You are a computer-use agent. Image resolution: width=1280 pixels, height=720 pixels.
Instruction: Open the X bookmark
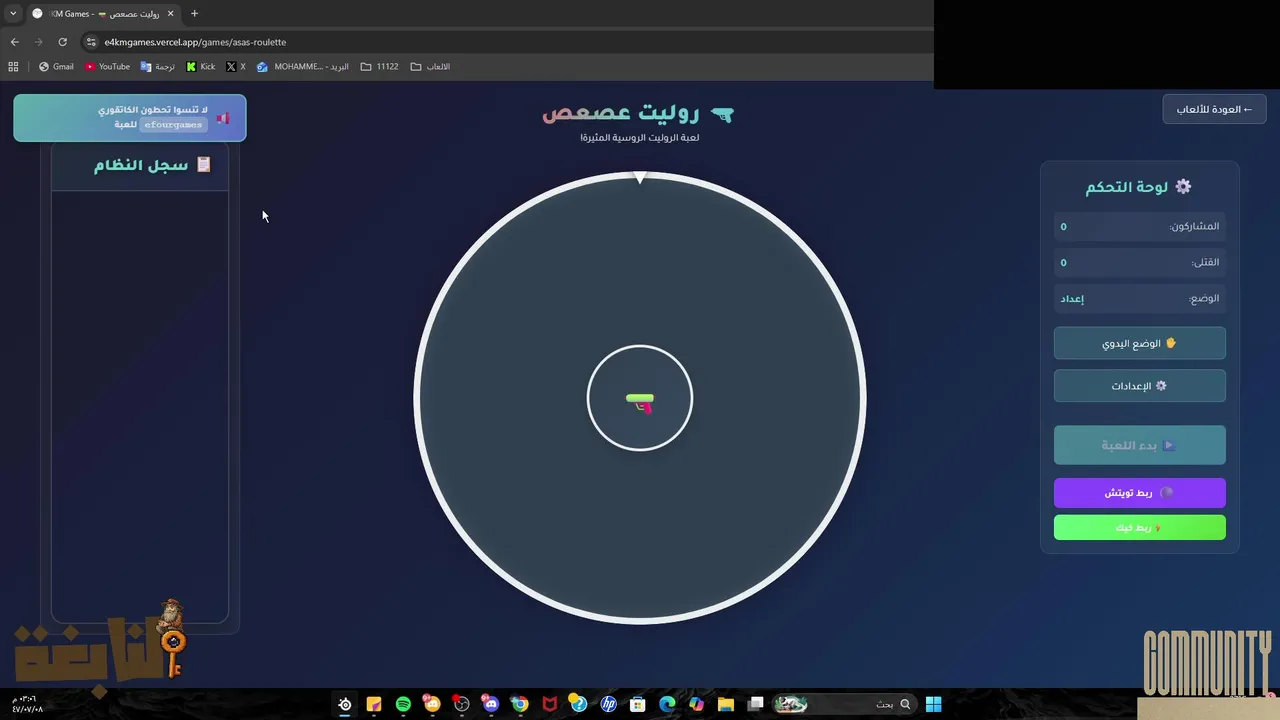(x=236, y=67)
